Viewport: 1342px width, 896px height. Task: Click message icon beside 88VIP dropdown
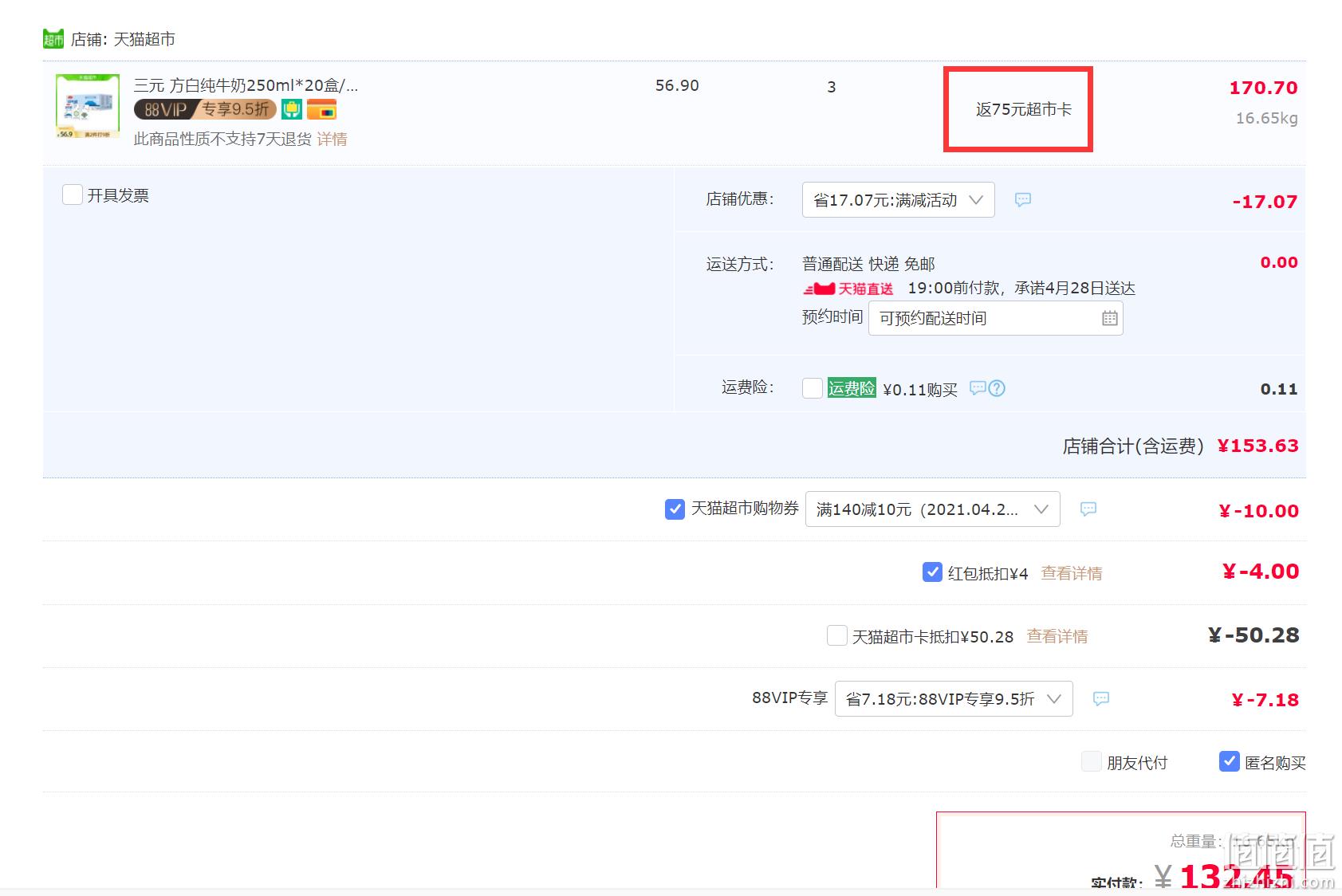point(1101,699)
